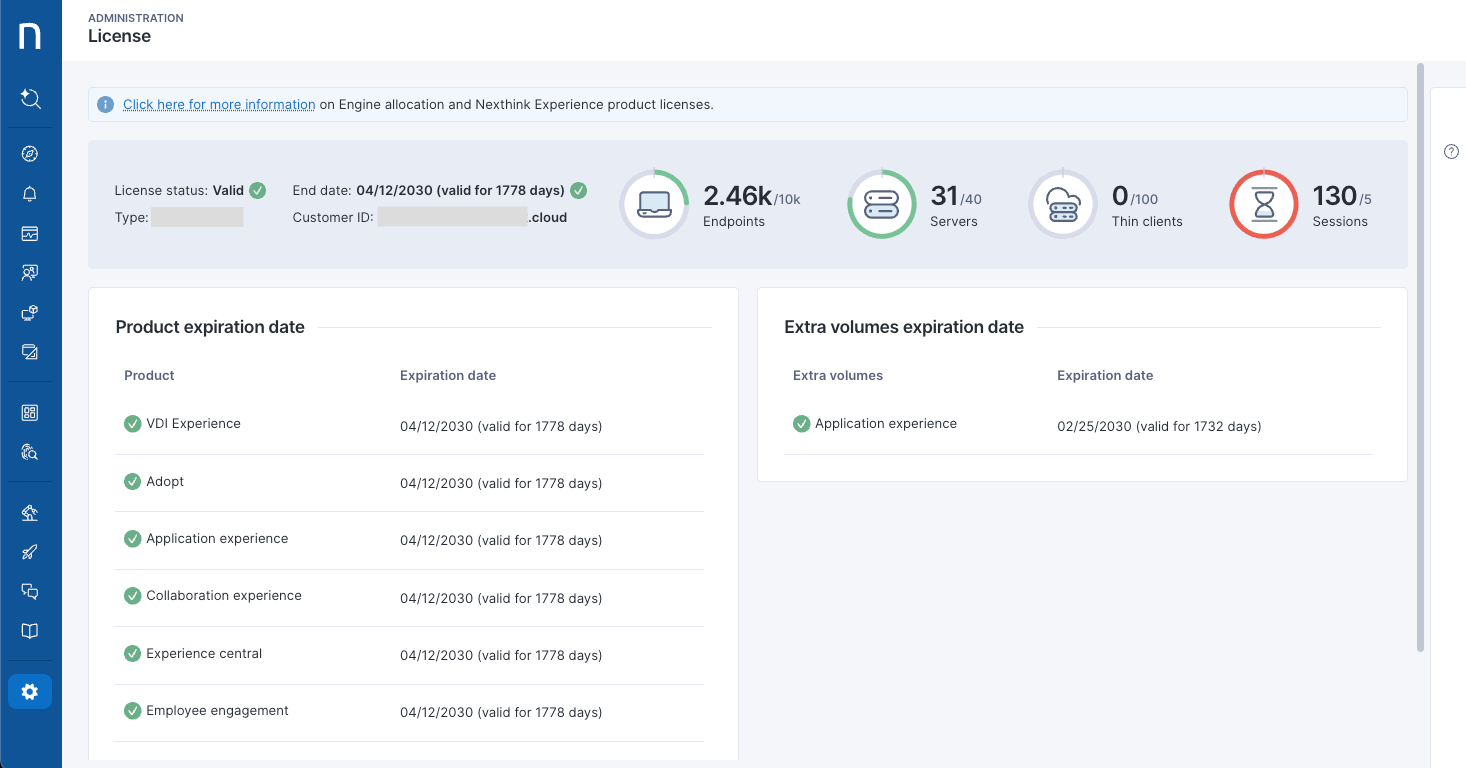
Task: Open the book icon in sidebar
Action: point(30,631)
